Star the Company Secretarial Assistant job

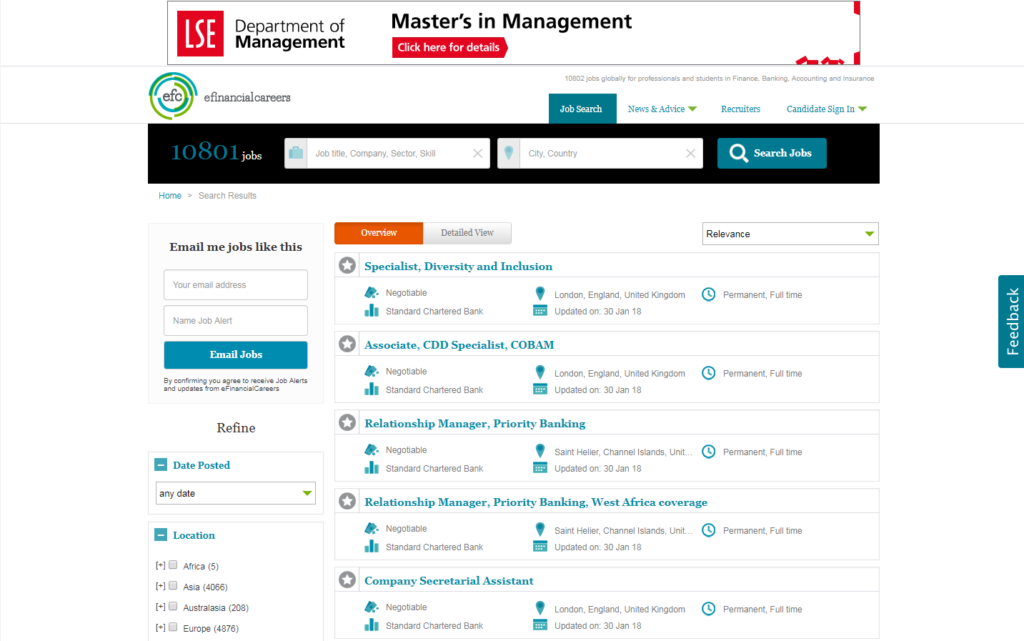347,580
